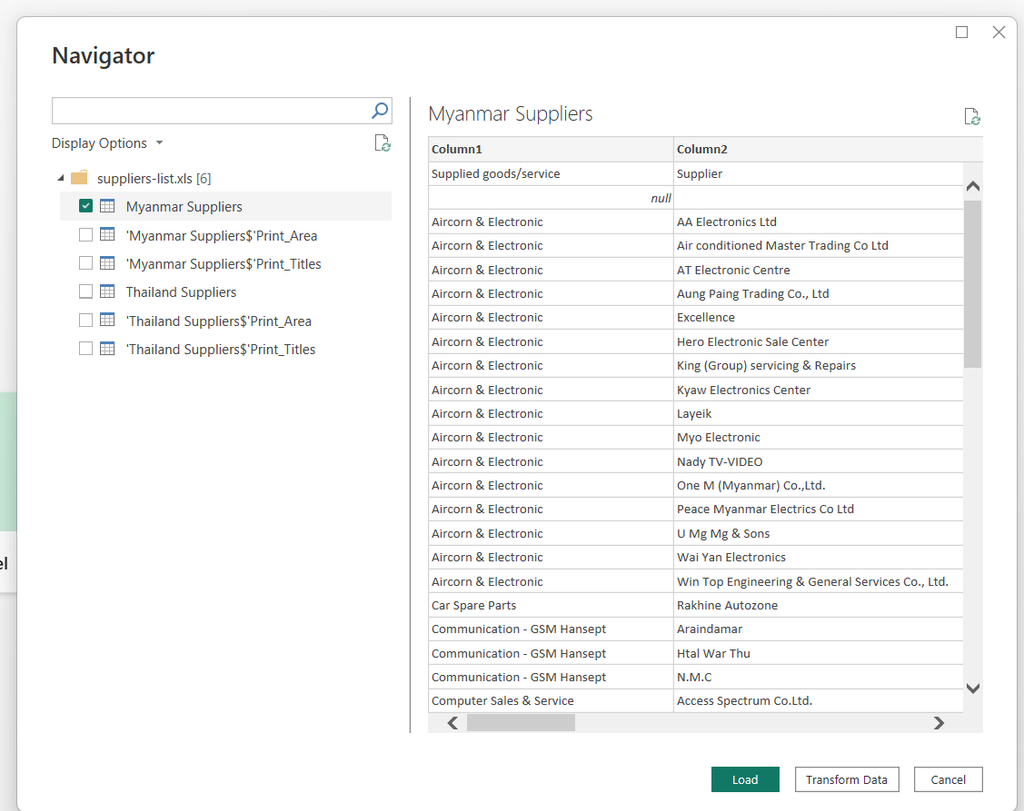The image size is (1024, 811).
Task: Click the 'Access Spectrum Co.Ltd.' cell
Action: click(x=818, y=701)
